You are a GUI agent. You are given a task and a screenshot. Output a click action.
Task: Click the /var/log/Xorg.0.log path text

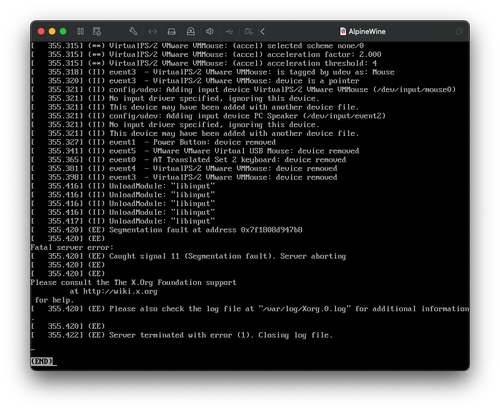[305, 309]
